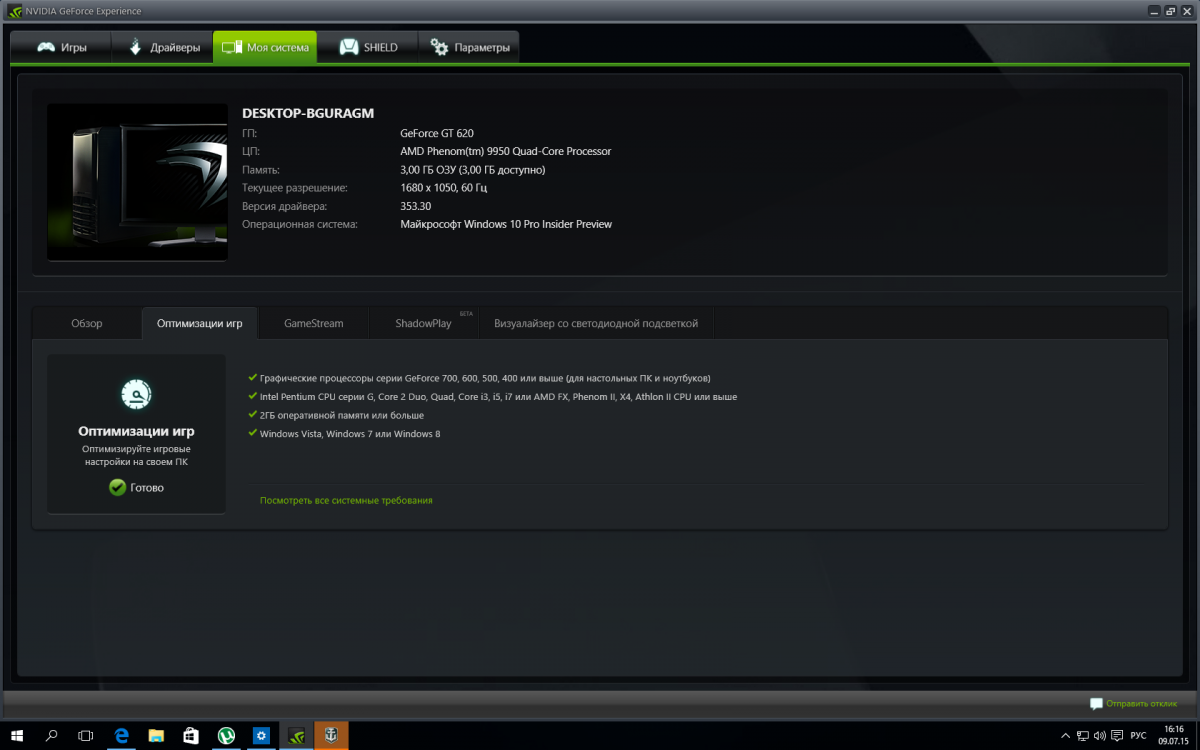
Task: Click the optimization gauge icon
Action: pos(136,396)
